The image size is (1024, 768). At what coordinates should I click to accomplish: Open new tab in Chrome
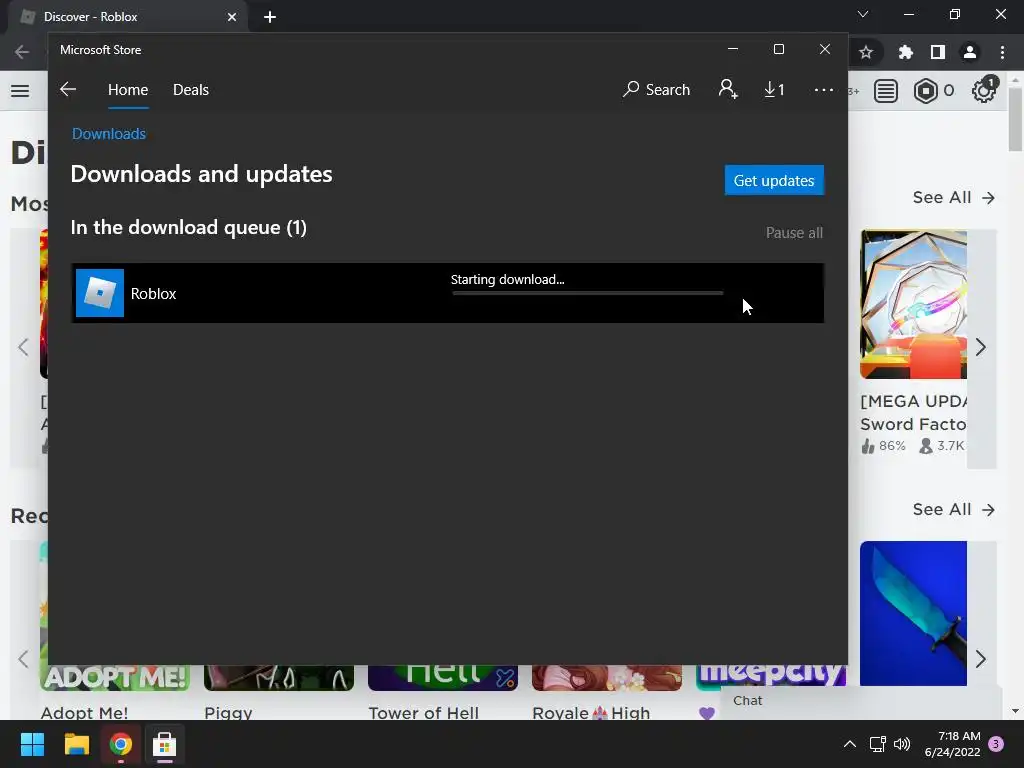270,17
